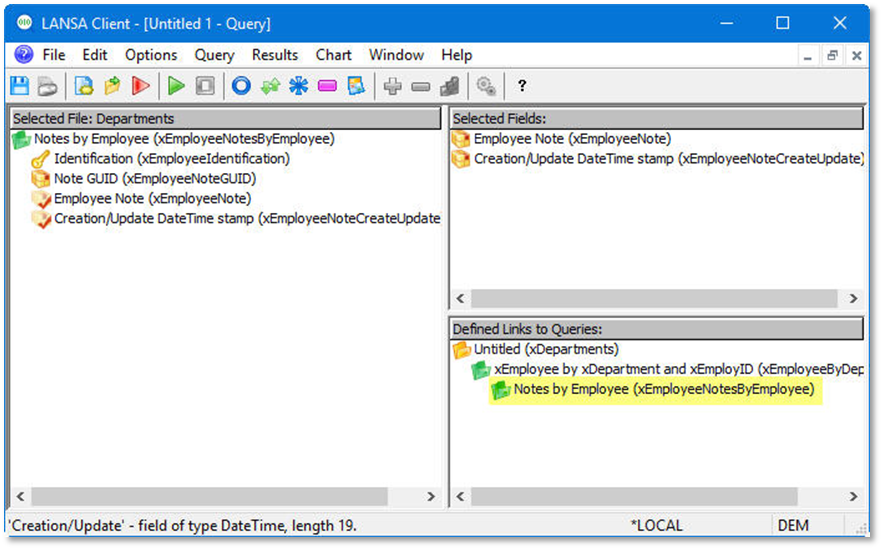
Task: Open the Results menu
Action: tap(274, 55)
